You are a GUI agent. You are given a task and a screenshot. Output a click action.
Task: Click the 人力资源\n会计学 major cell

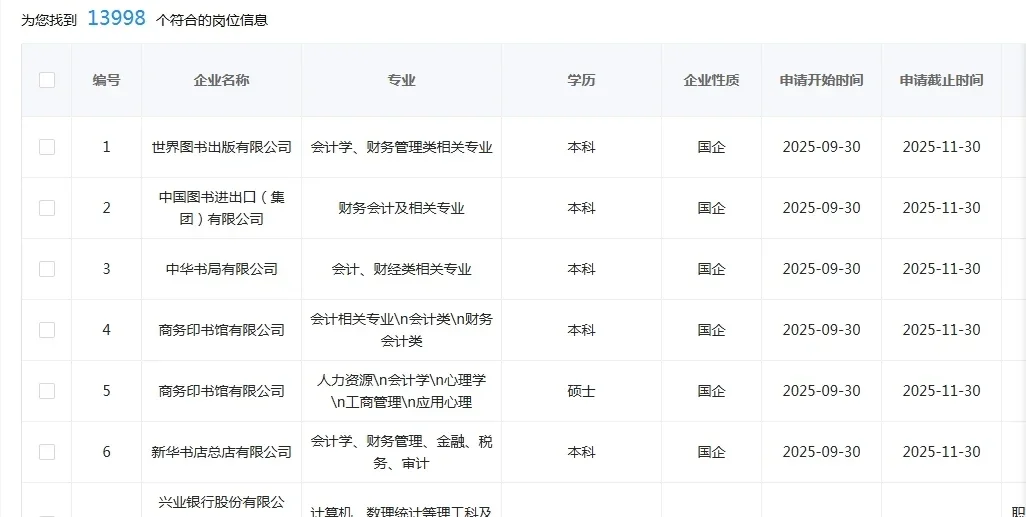pyautogui.click(x=401, y=391)
